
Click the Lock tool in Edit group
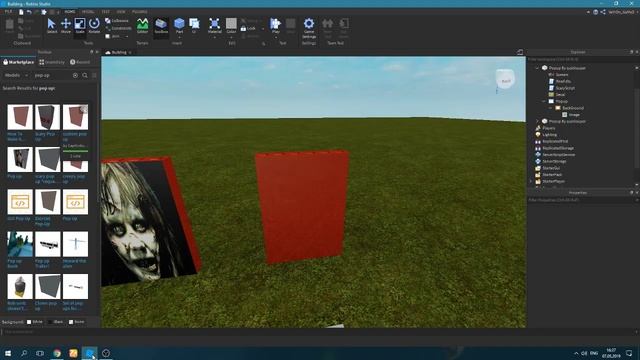pos(248,29)
